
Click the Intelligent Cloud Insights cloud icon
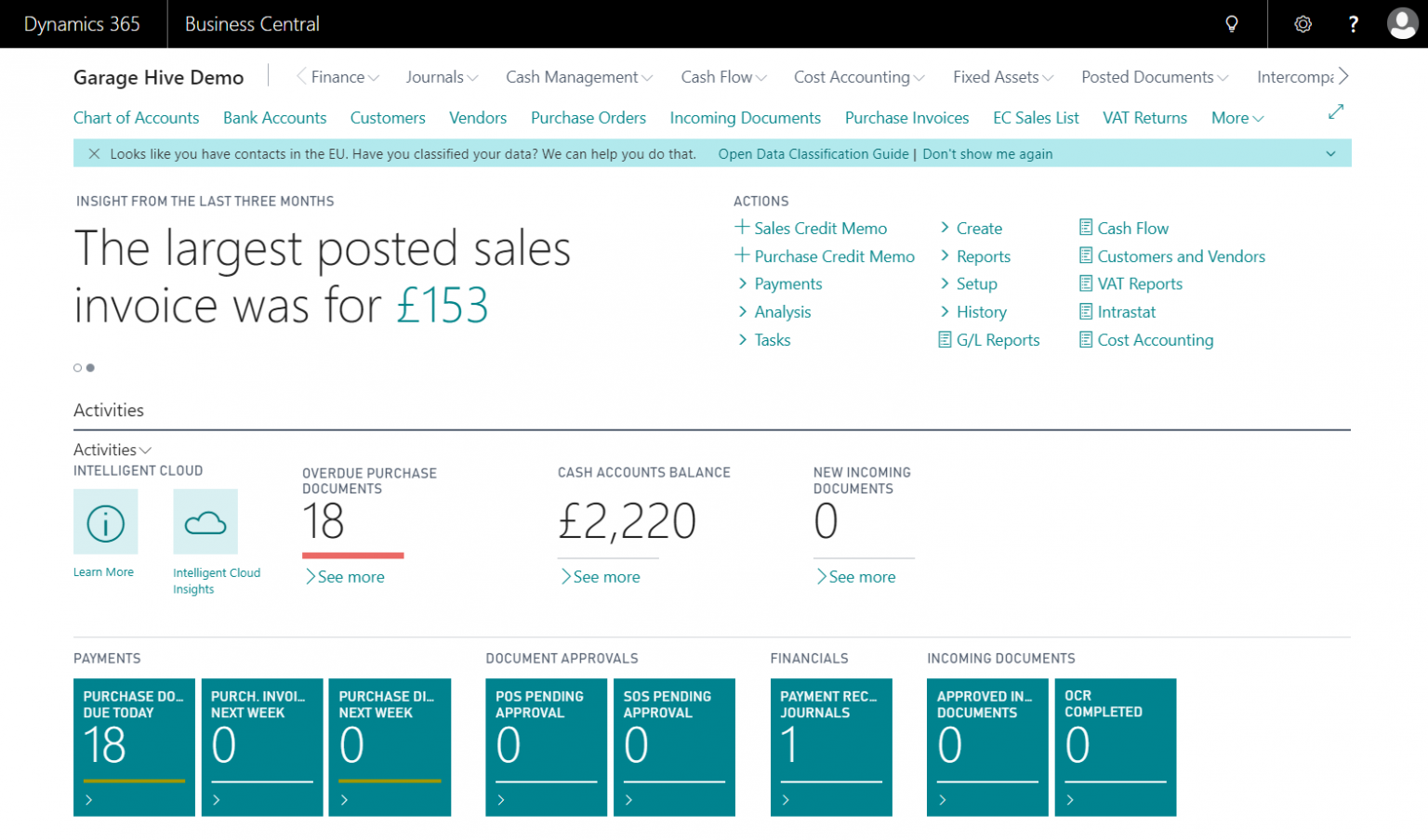pos(205,521)
